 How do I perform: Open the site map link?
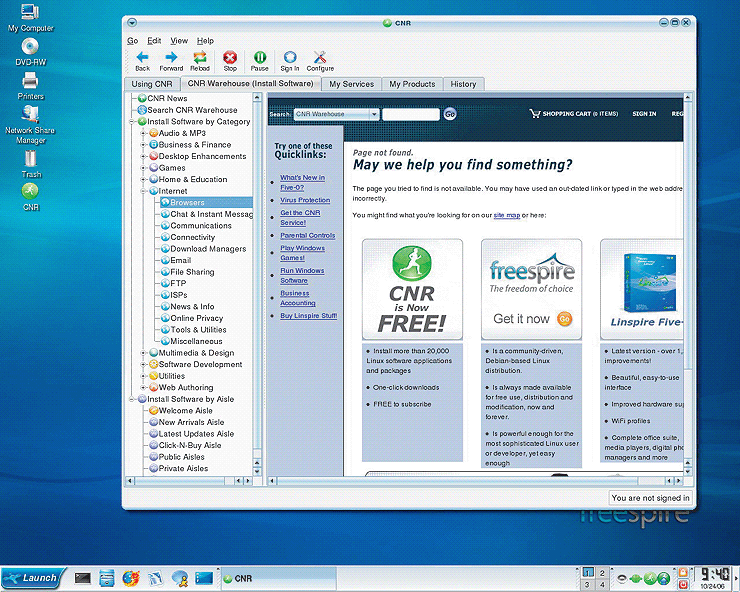(507, 215)
